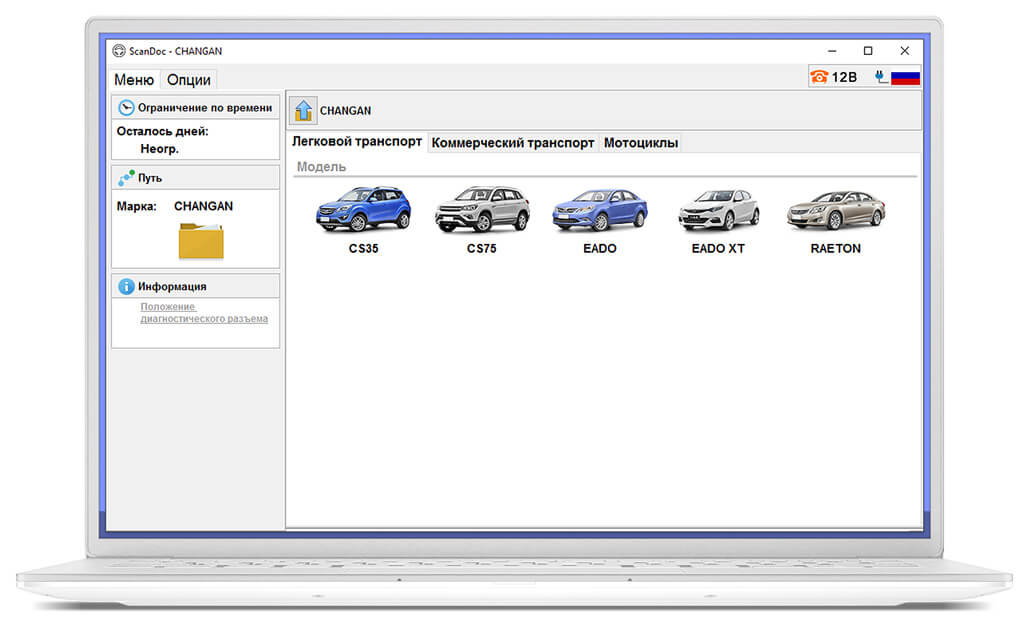Click the blue Информация info icon
1024x626 pixels.
(126, 286)
